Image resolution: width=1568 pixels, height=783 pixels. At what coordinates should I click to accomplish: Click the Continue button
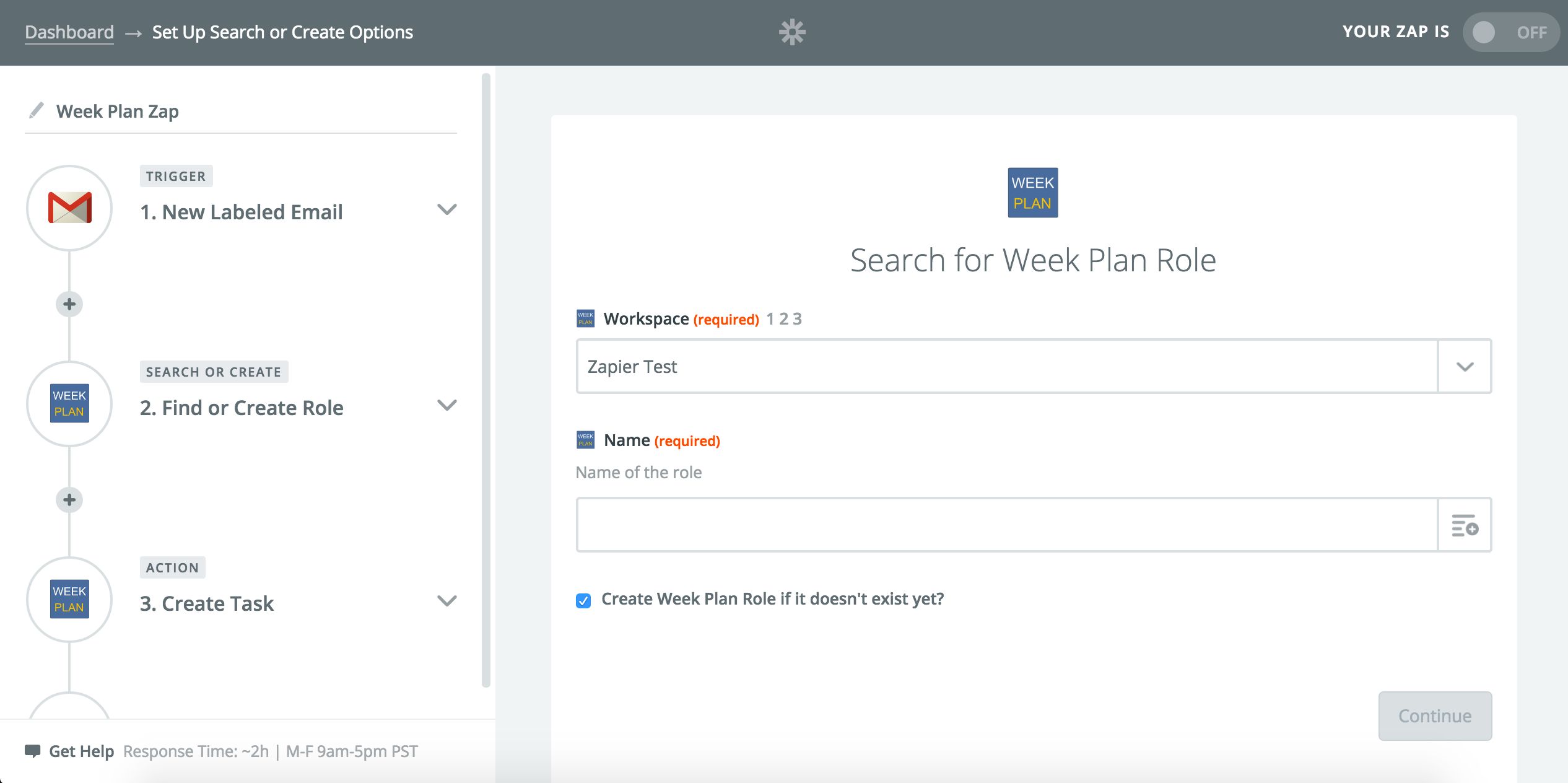pos(1435,716)
